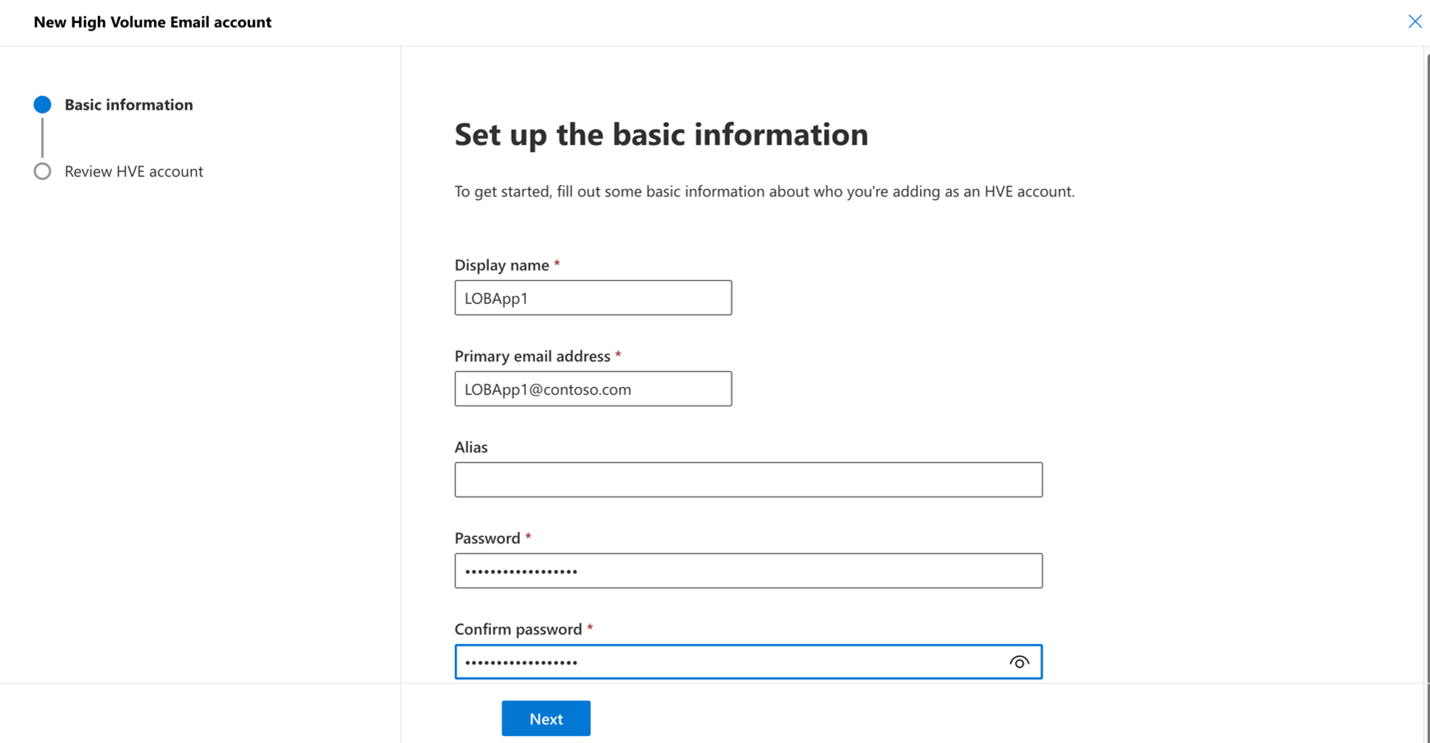Click the "Alias" field label
The height and width of the screenshot is (743, 1430).
tap(471, 447)
